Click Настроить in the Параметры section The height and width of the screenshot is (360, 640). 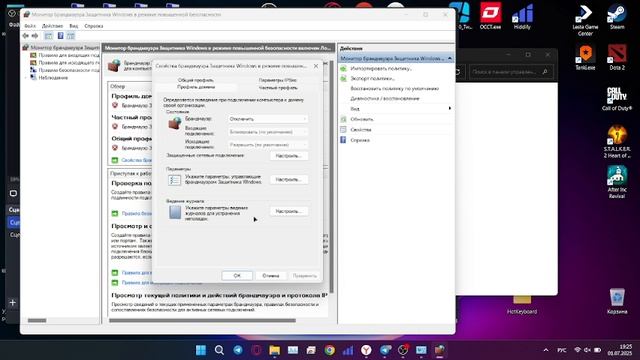tap(289, 180)
